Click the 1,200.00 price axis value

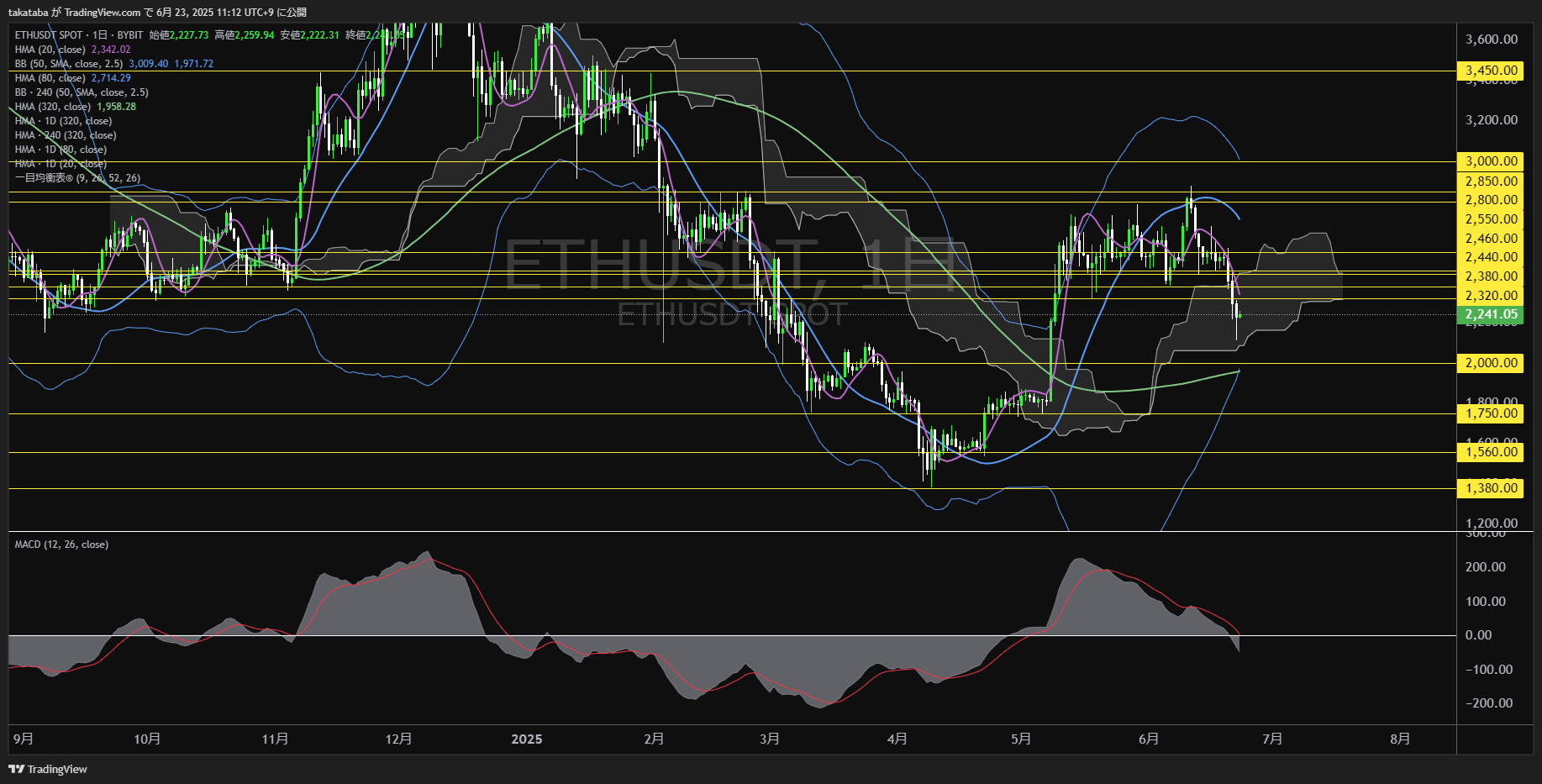(1491, 524)
